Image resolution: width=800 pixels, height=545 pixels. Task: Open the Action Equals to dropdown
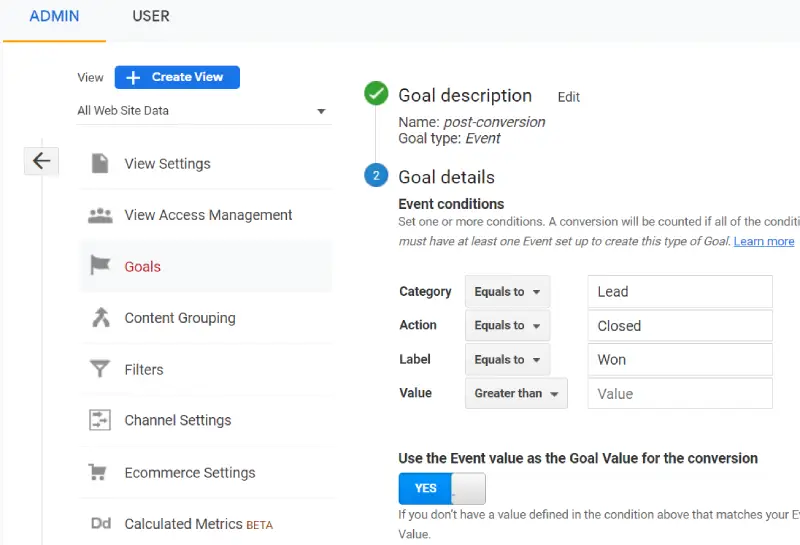507,326
